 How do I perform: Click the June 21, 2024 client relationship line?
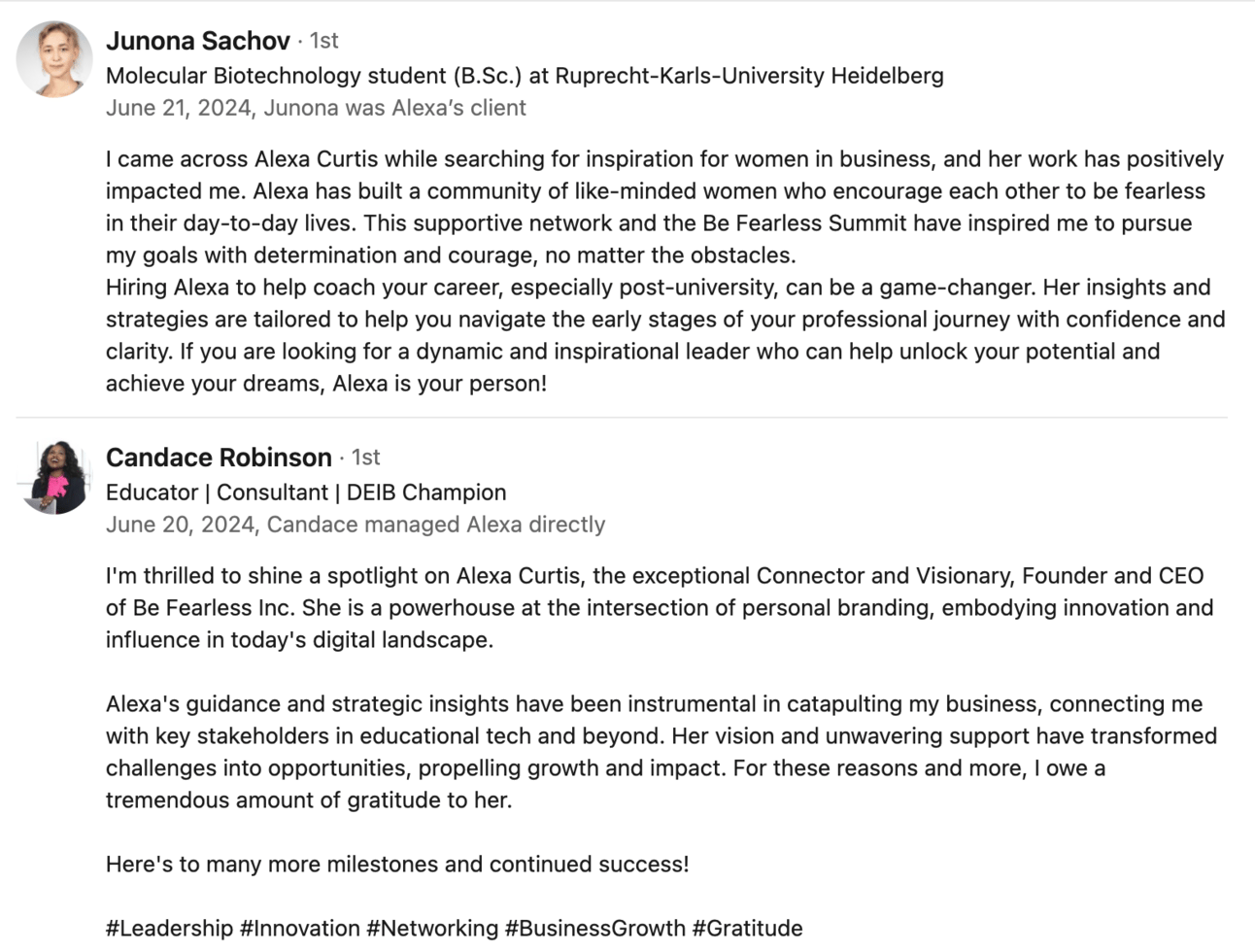(x=316, y=108)
